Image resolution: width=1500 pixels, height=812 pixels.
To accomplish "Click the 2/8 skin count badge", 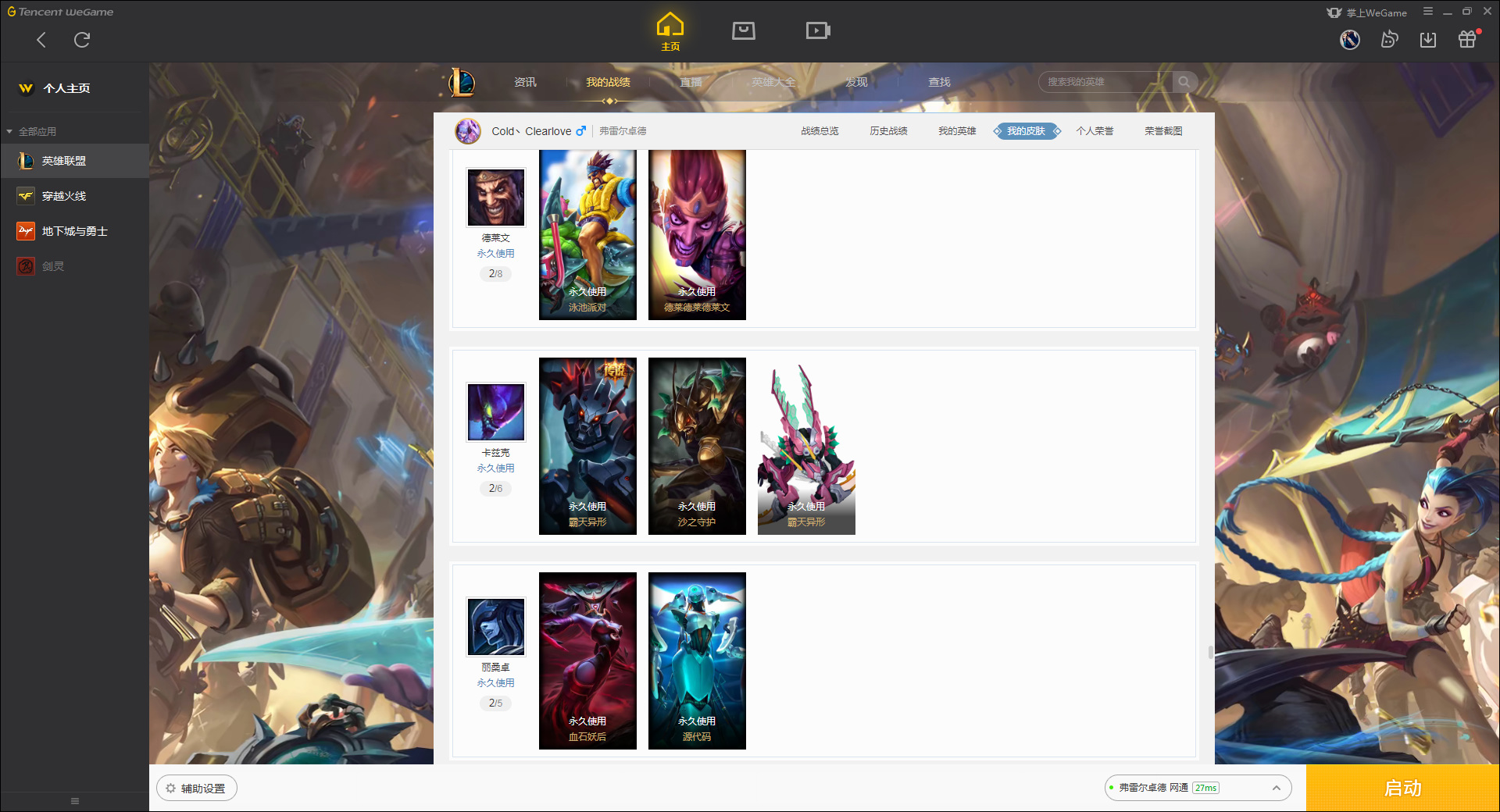I will [x=495, y=273].
